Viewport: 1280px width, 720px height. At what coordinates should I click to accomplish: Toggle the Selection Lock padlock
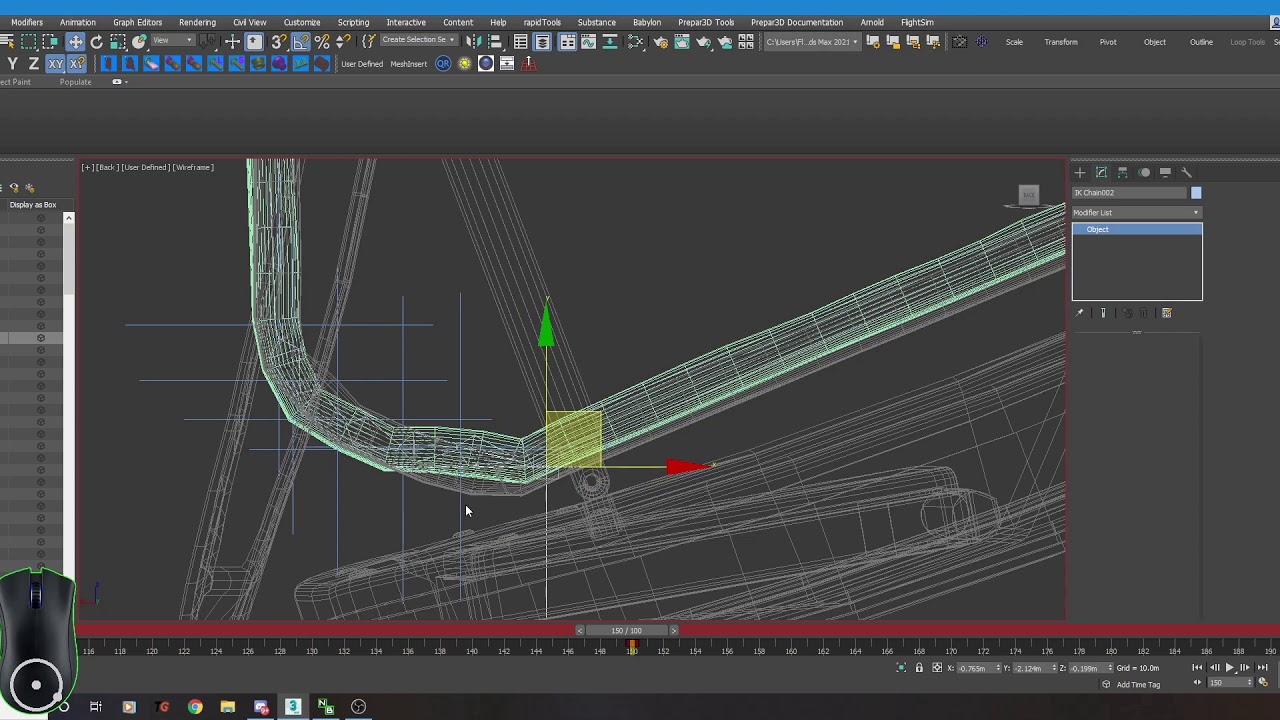pyautogui.click(x=919, y=668)
